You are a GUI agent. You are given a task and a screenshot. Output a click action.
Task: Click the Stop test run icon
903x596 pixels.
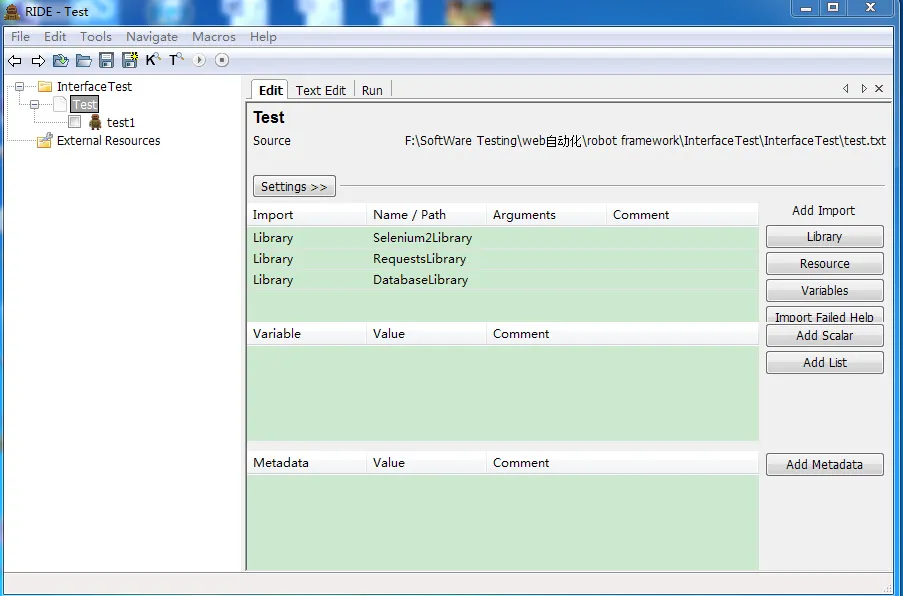[x=222, y=60]
